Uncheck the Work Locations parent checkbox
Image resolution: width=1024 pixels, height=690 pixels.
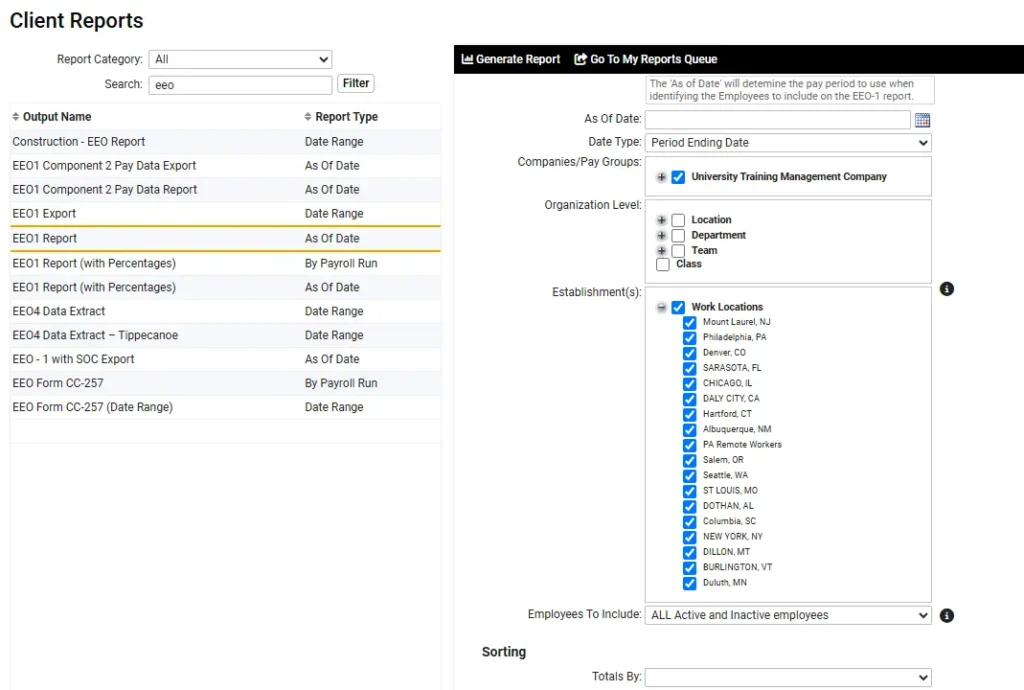(678, 307)
